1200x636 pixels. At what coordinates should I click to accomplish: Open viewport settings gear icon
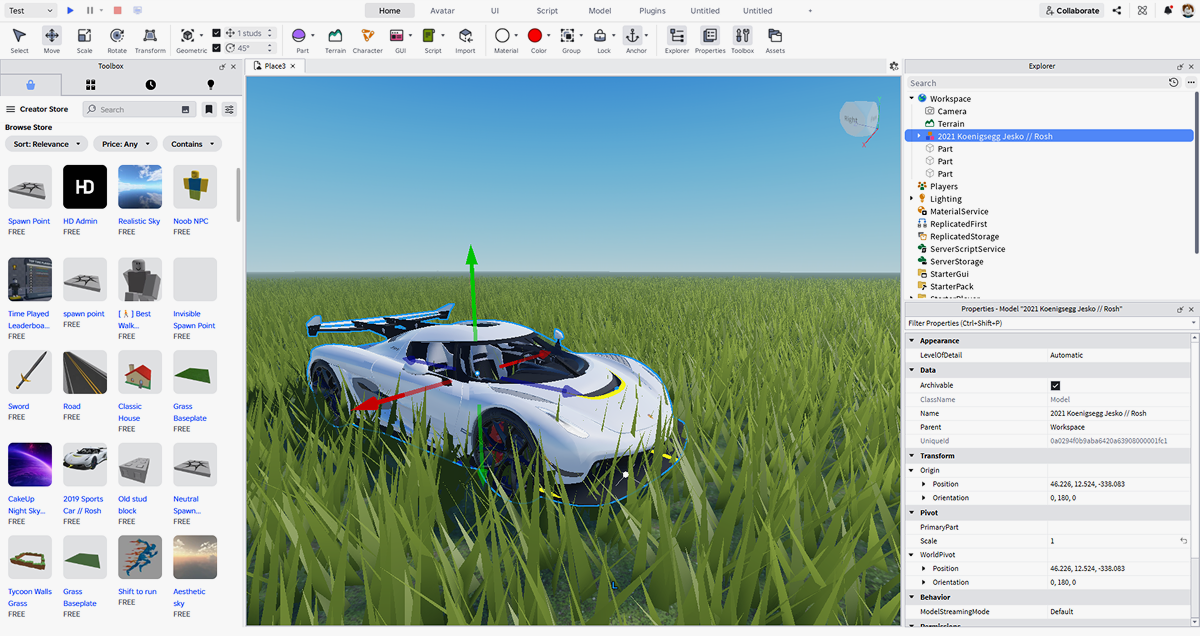(x=893, y=65)
